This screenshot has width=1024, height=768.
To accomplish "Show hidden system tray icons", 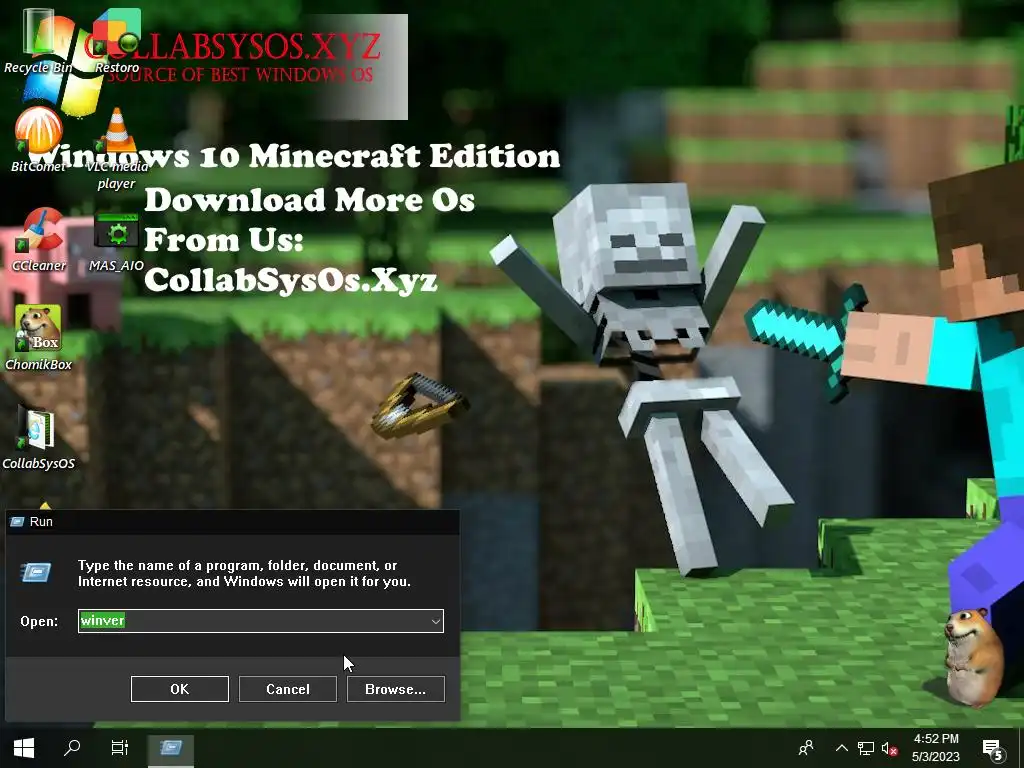I will point(841,748).
